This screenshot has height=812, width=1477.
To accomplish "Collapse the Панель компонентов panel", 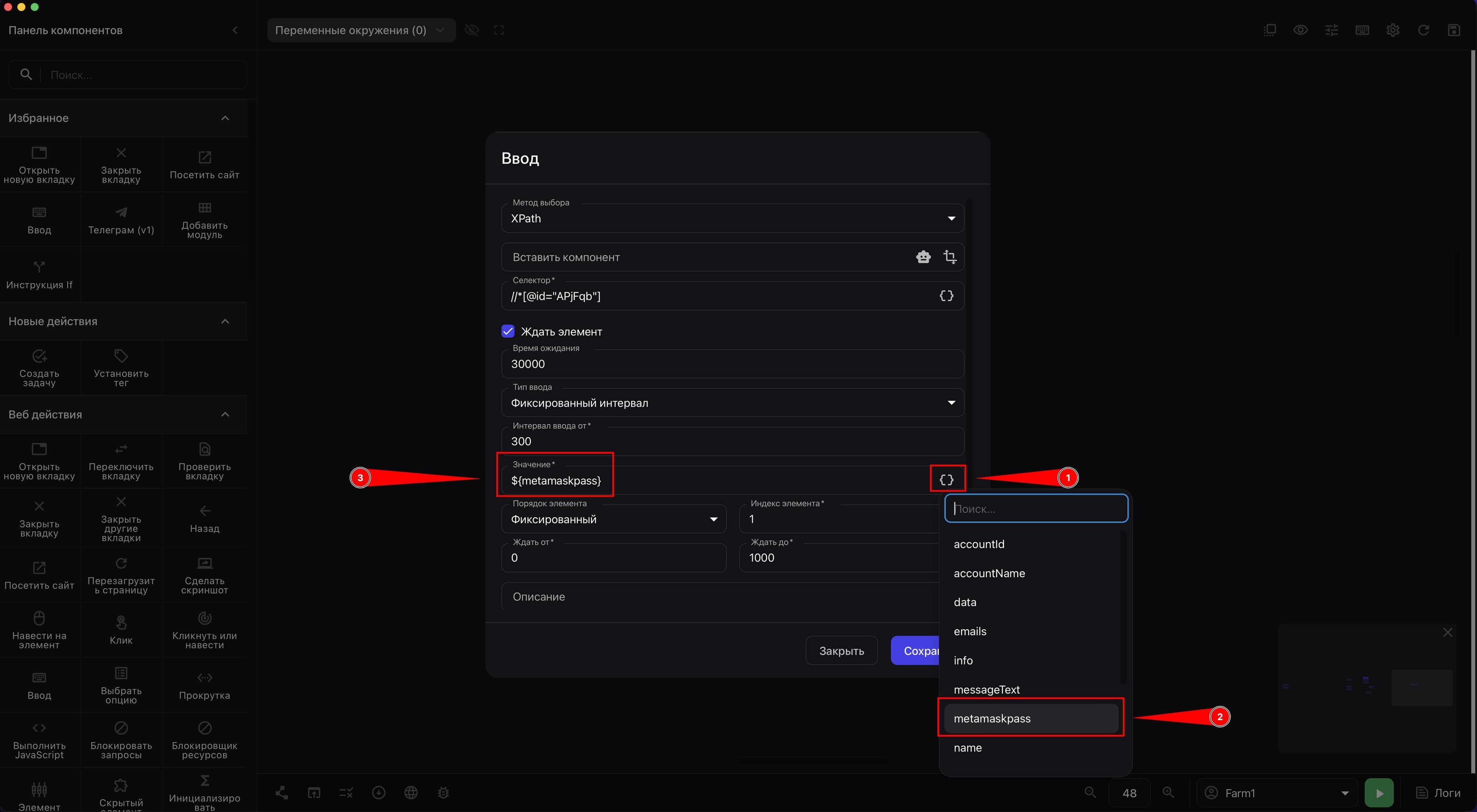I will [x=235, y=30].
